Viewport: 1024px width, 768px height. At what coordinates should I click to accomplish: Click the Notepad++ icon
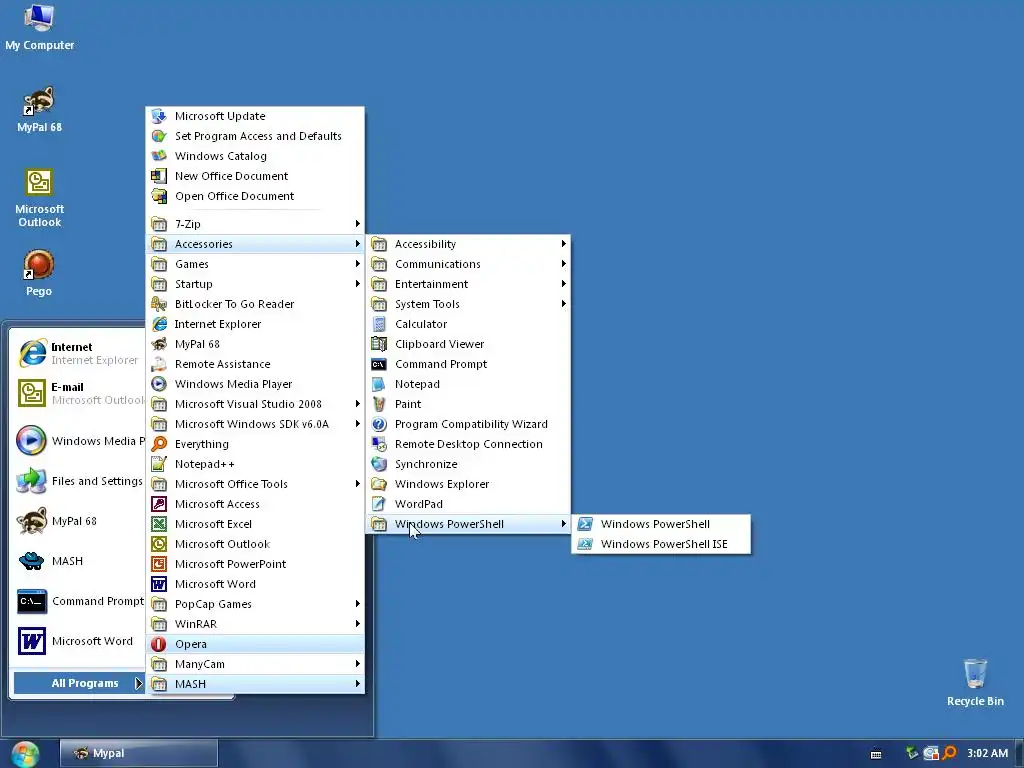[159, 464]
